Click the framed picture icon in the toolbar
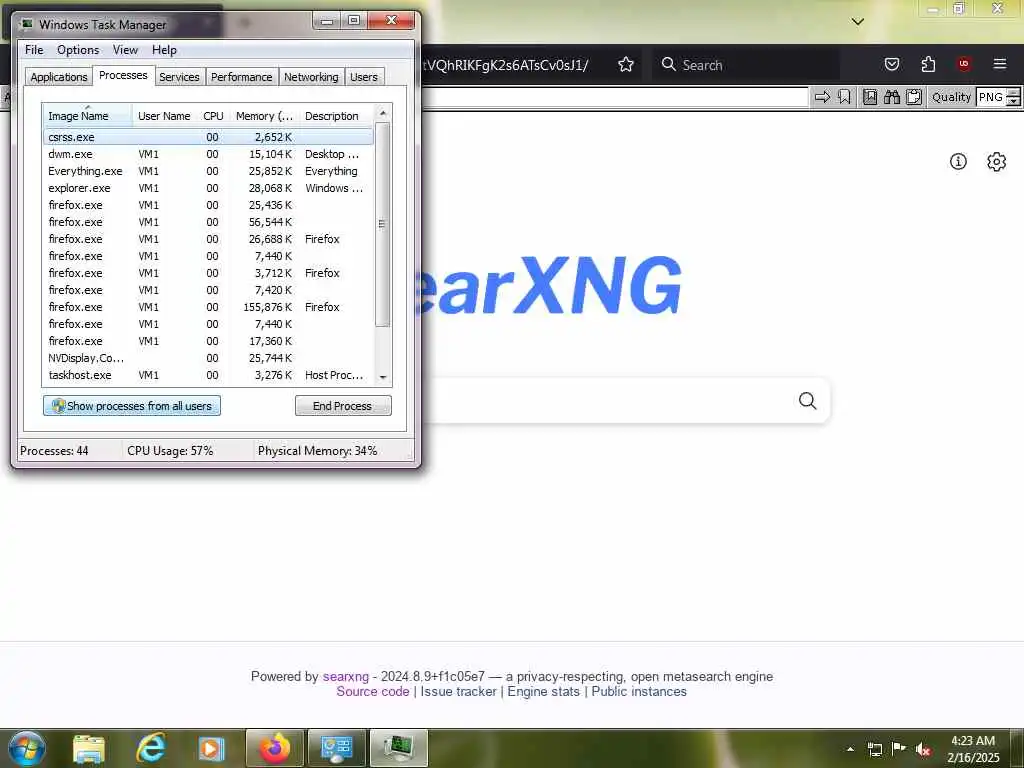 869,97
